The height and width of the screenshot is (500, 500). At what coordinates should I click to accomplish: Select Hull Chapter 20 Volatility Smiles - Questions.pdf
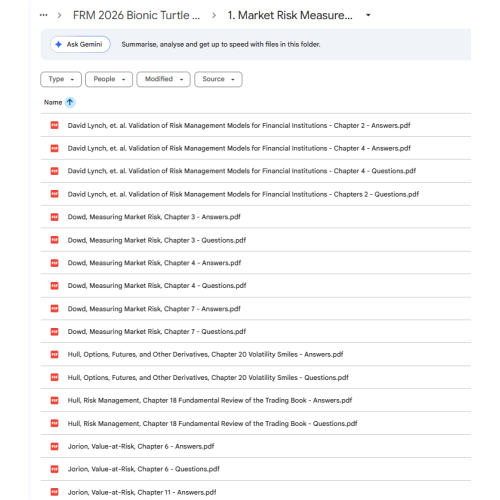(208, 377)
